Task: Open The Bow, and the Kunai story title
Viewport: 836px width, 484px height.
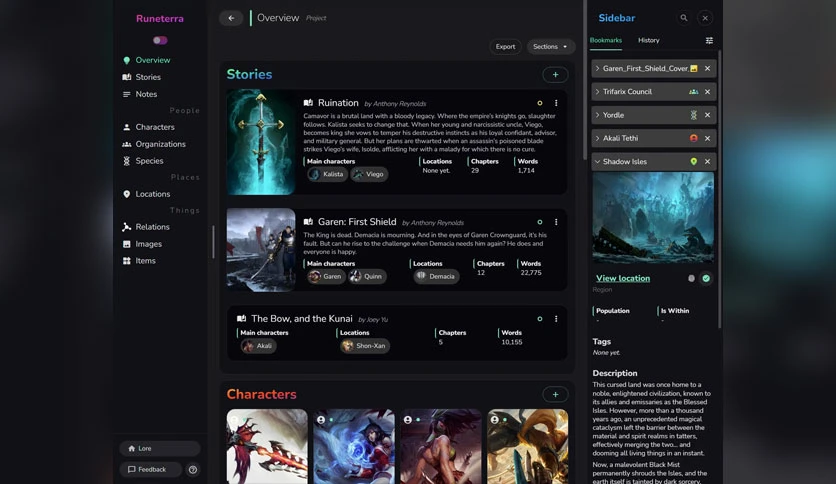Action: point(302,319)
